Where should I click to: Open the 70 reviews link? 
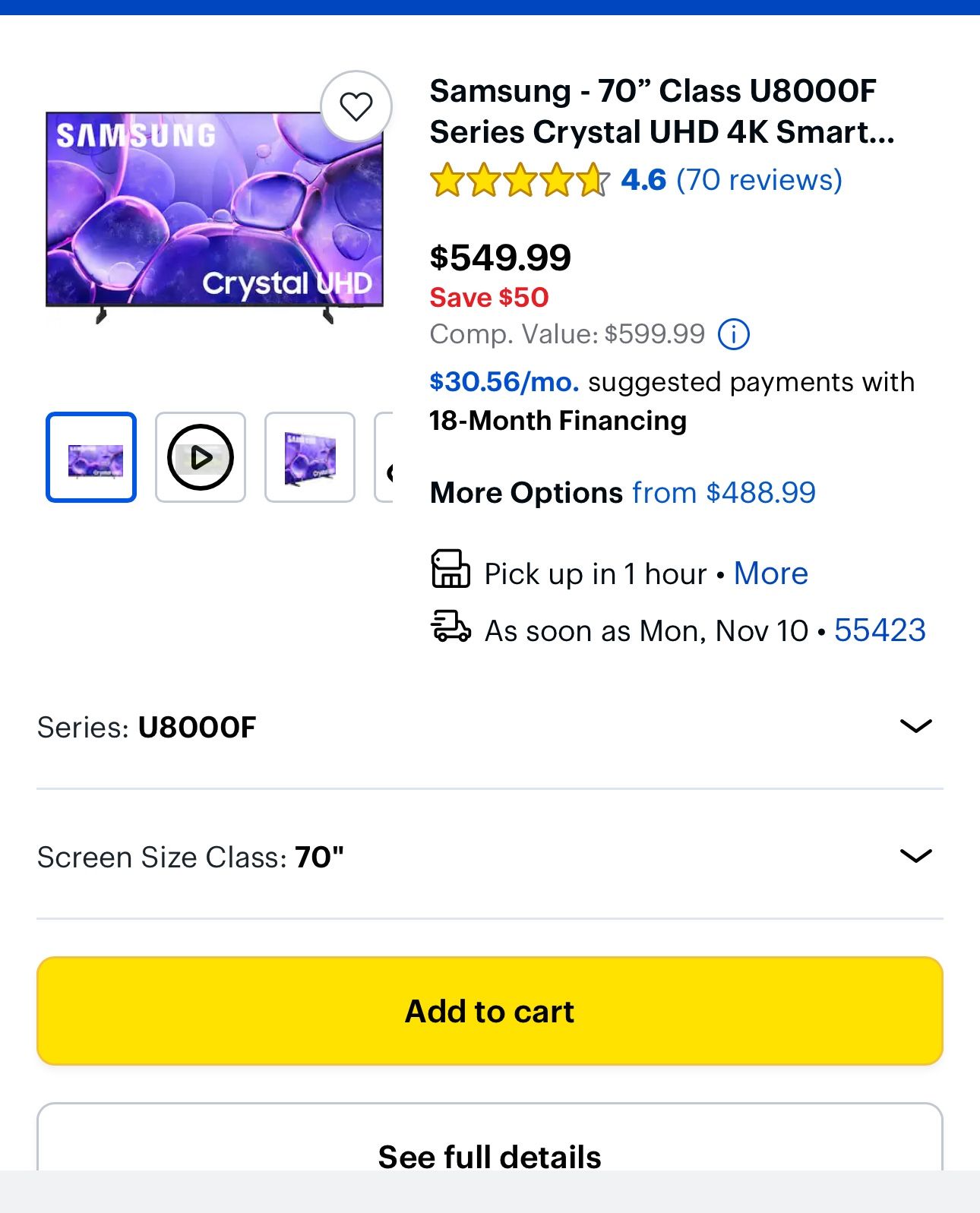click(759, 181)
